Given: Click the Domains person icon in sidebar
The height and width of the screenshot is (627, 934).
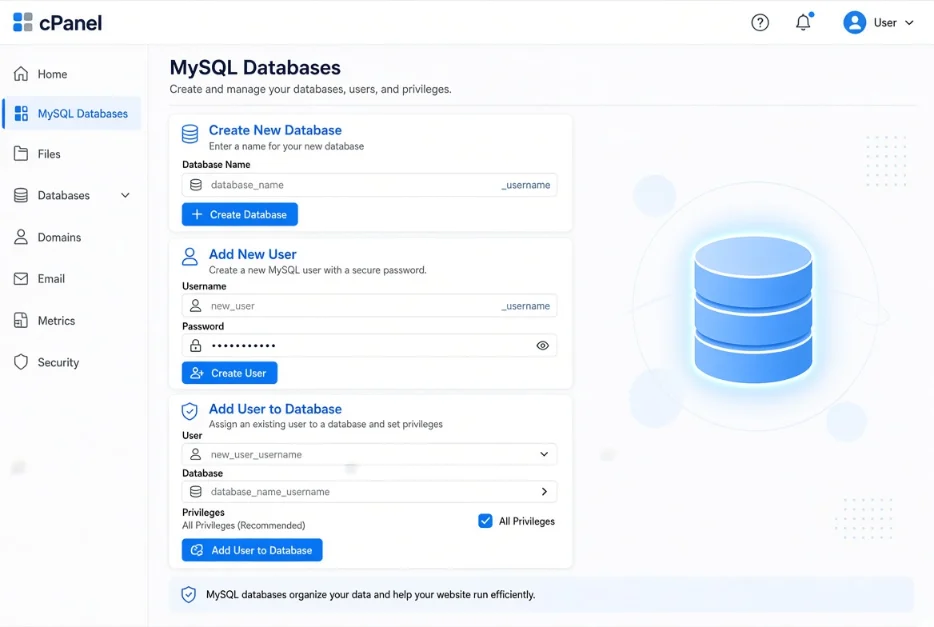Looking at the screenshot, I should point(21,237).
